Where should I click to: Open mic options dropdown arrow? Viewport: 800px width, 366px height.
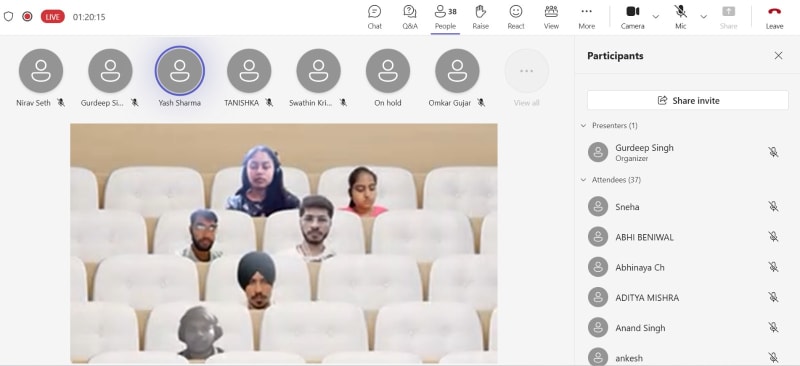(704, 17)
